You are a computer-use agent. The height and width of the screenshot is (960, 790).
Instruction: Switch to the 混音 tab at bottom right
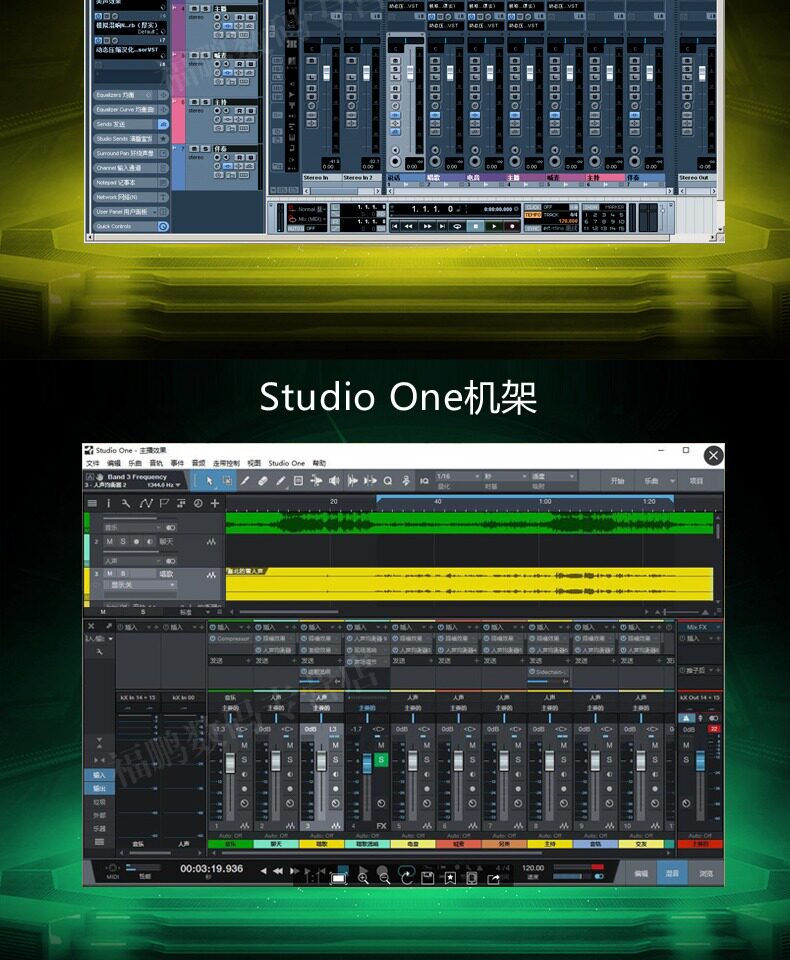point(672,874)
